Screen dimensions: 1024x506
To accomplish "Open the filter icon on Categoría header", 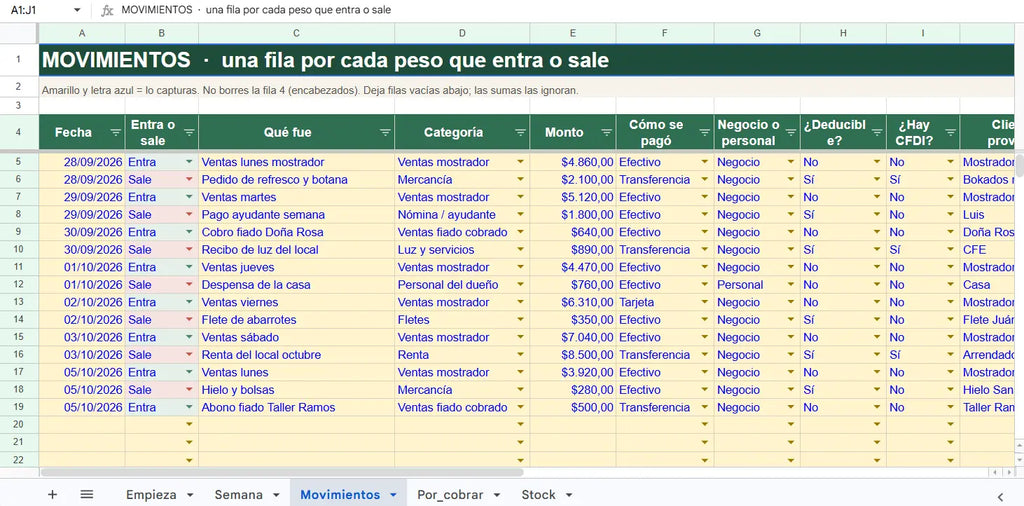I will tap(520, 133).
